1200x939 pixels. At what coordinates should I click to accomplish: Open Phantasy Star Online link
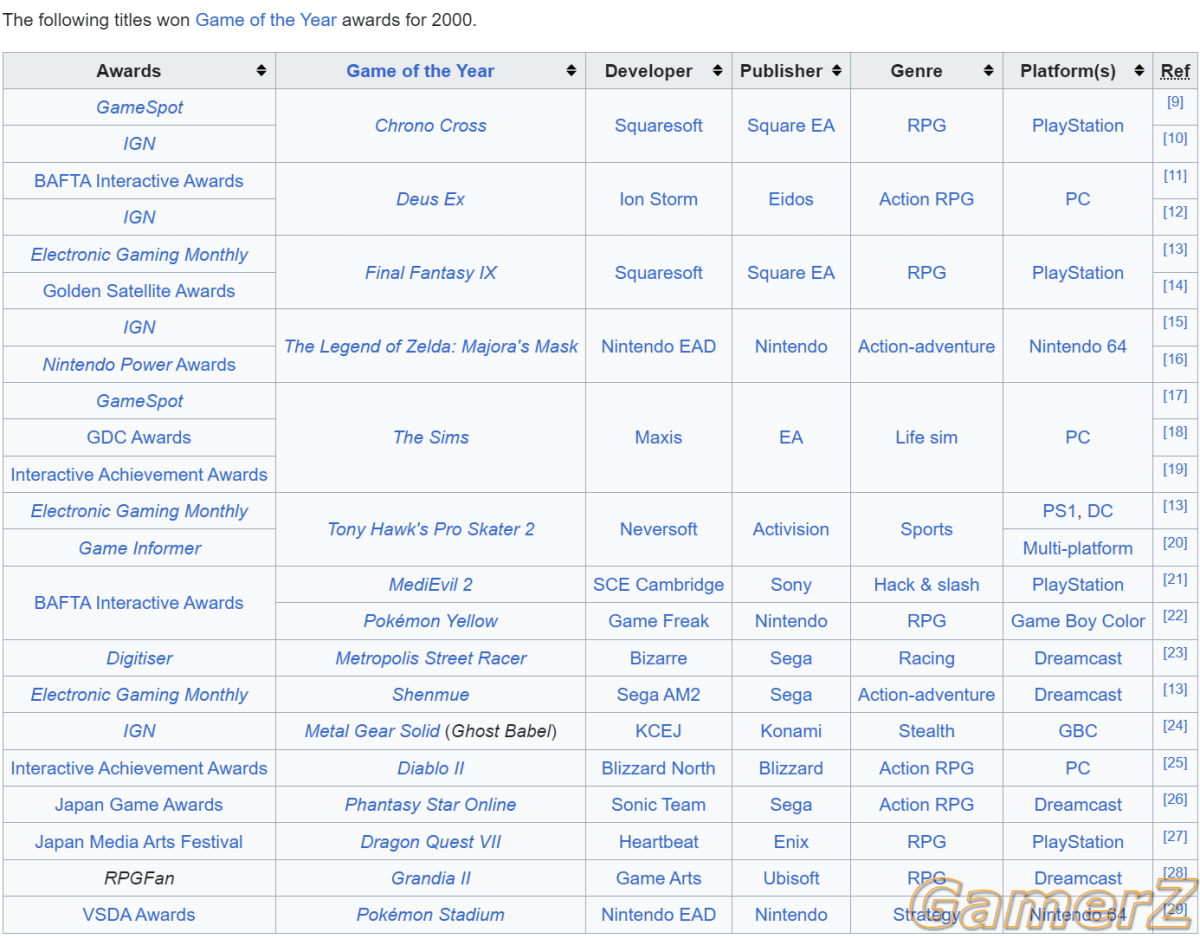(431, 805)
